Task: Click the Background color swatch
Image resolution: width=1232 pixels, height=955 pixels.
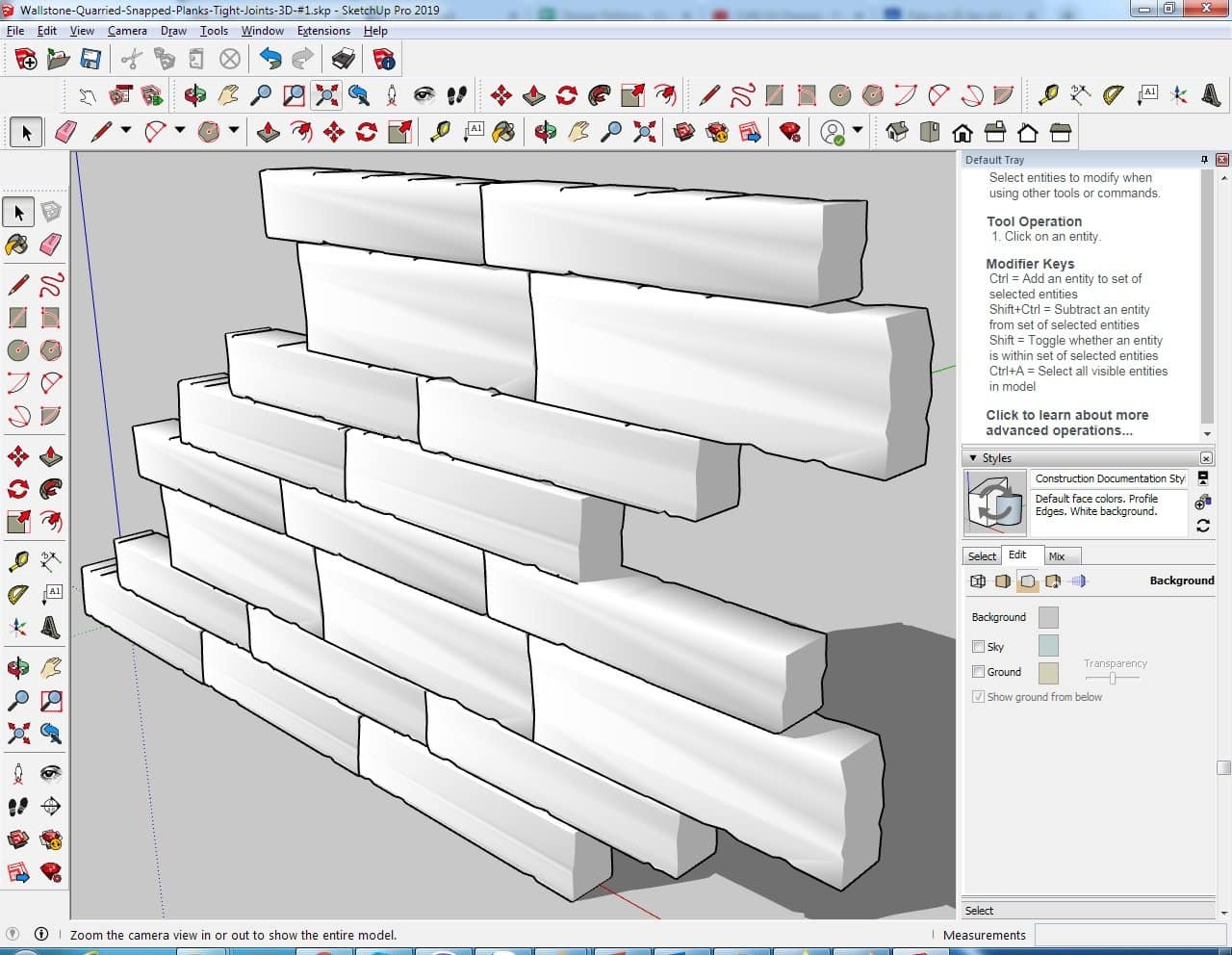Action: 1048,617
